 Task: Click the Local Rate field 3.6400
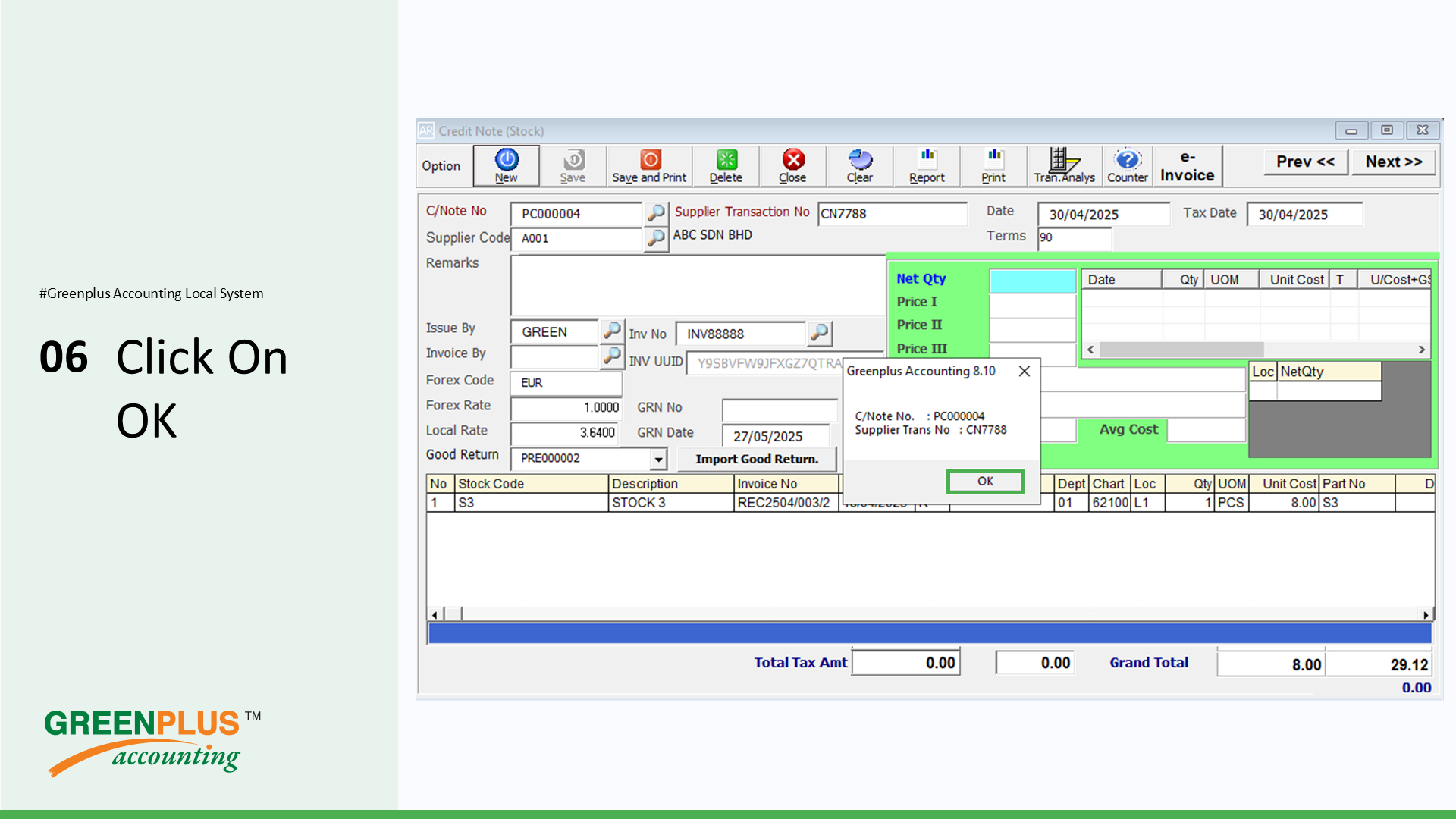tap(564, 433)
